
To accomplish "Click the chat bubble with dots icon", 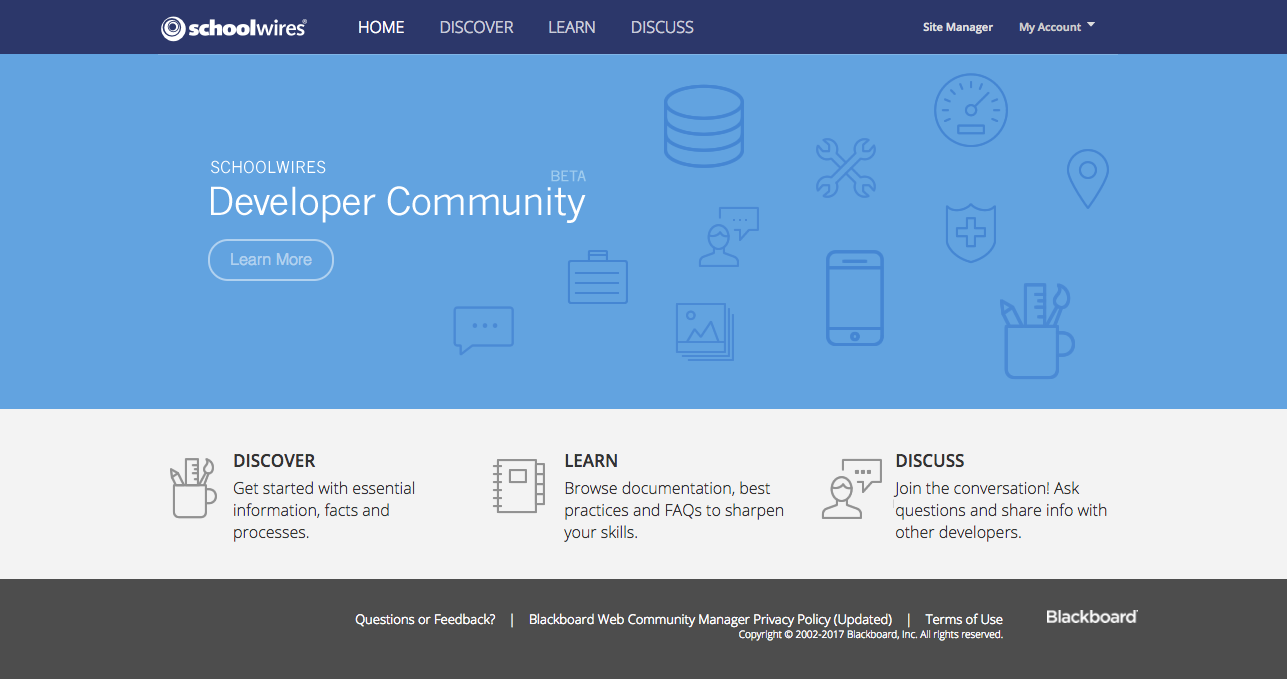I will click(x=484, y=330).
